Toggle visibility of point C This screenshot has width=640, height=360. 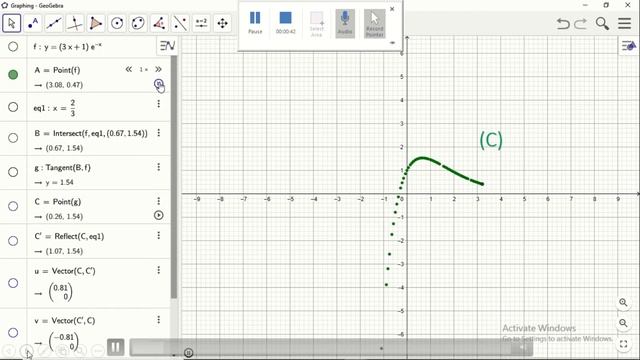(x=13, y=206)
